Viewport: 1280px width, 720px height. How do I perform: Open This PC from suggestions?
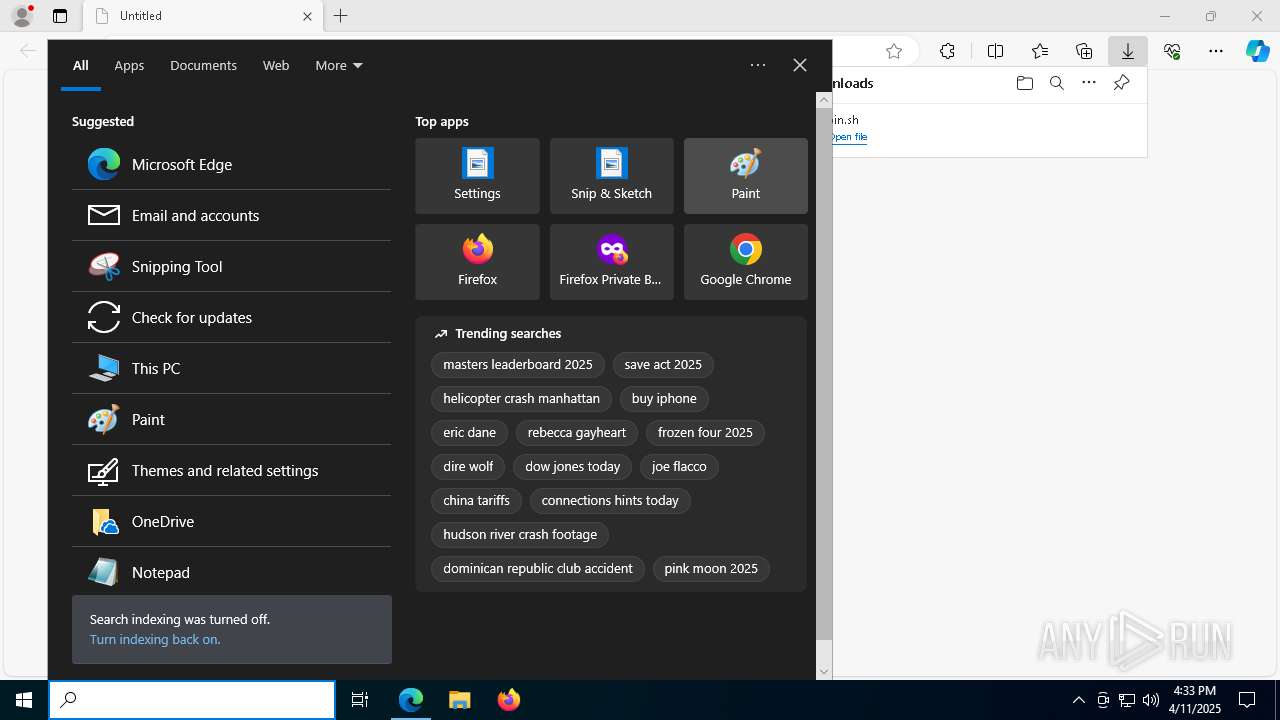[232, 368]
